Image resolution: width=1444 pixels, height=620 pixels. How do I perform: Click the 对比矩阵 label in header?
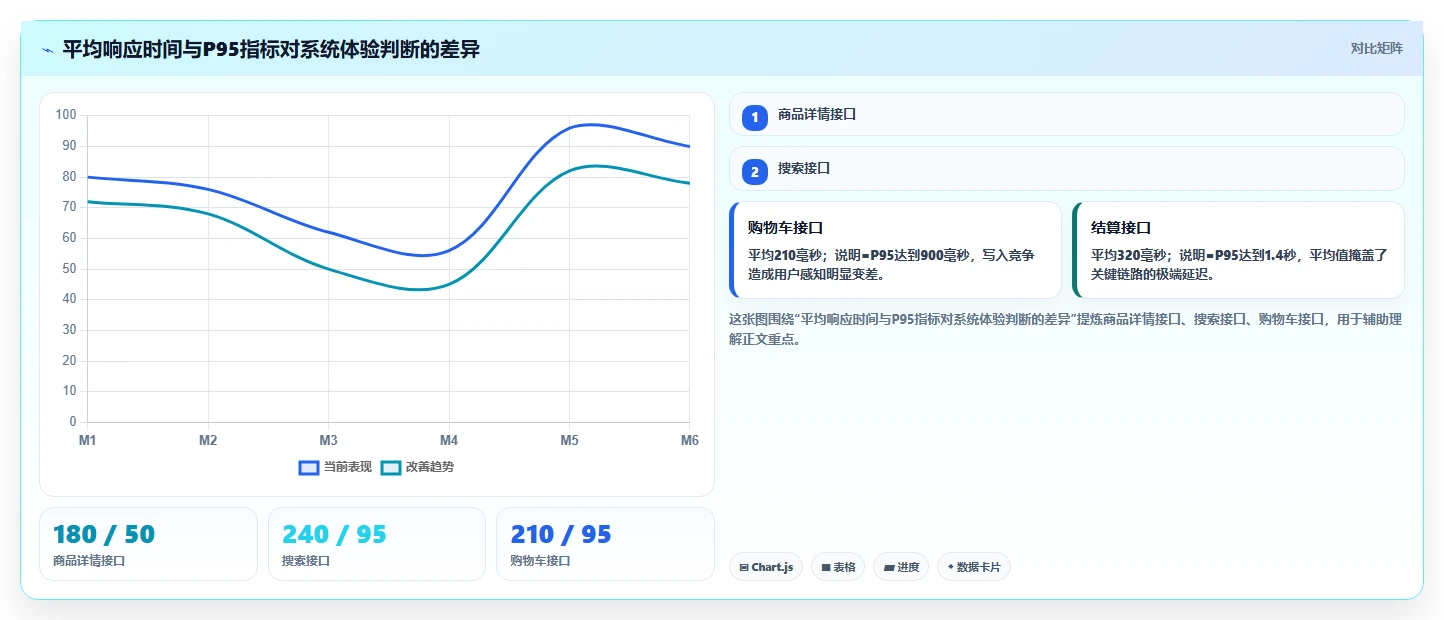(1377, 49)
